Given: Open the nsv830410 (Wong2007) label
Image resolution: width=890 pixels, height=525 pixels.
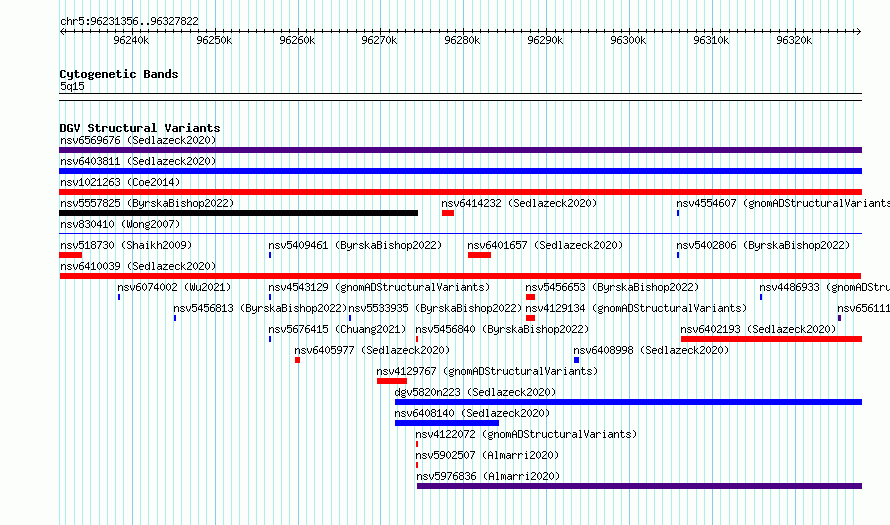Looking at the screenshot, I should [x=120, y=224].
